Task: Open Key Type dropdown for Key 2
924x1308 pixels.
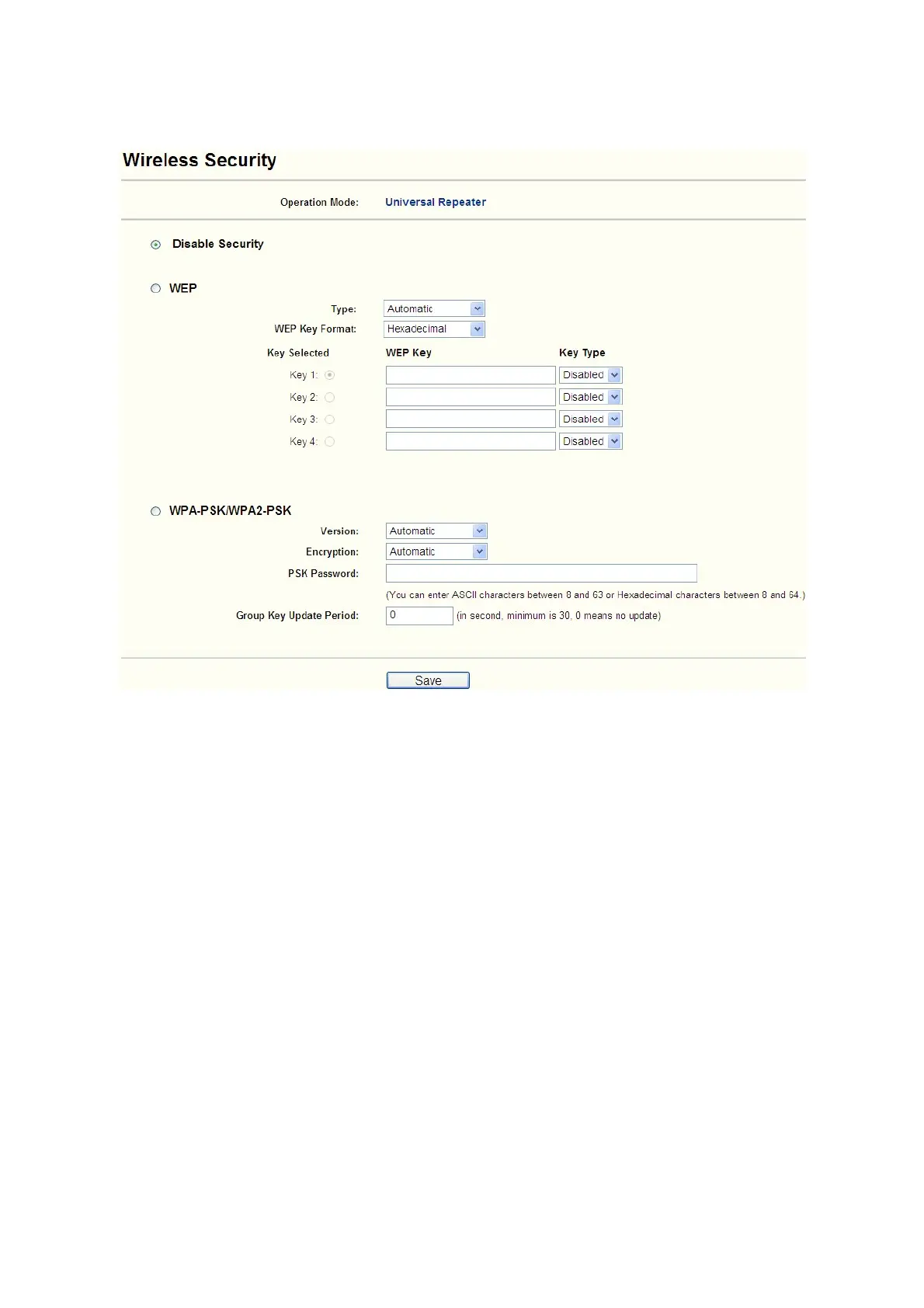Action: pos(591,397)
